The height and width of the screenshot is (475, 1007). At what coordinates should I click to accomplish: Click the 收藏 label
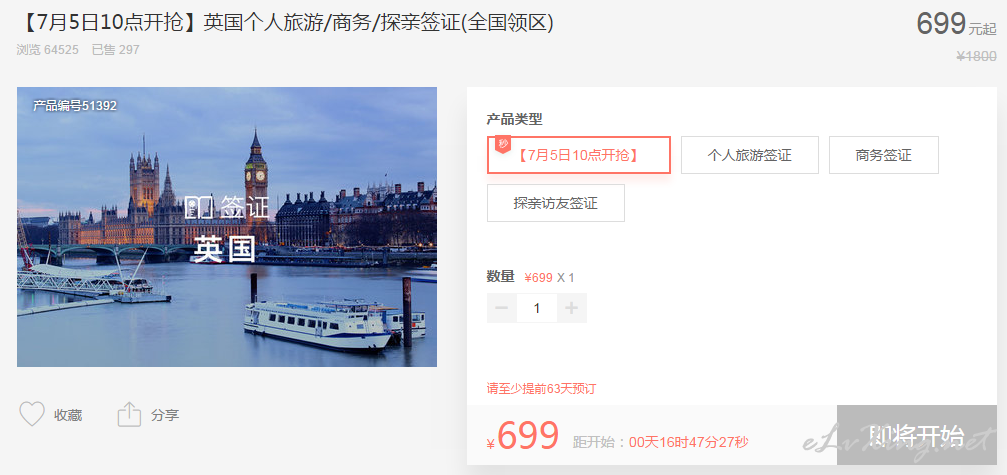(x=68, y=415)
